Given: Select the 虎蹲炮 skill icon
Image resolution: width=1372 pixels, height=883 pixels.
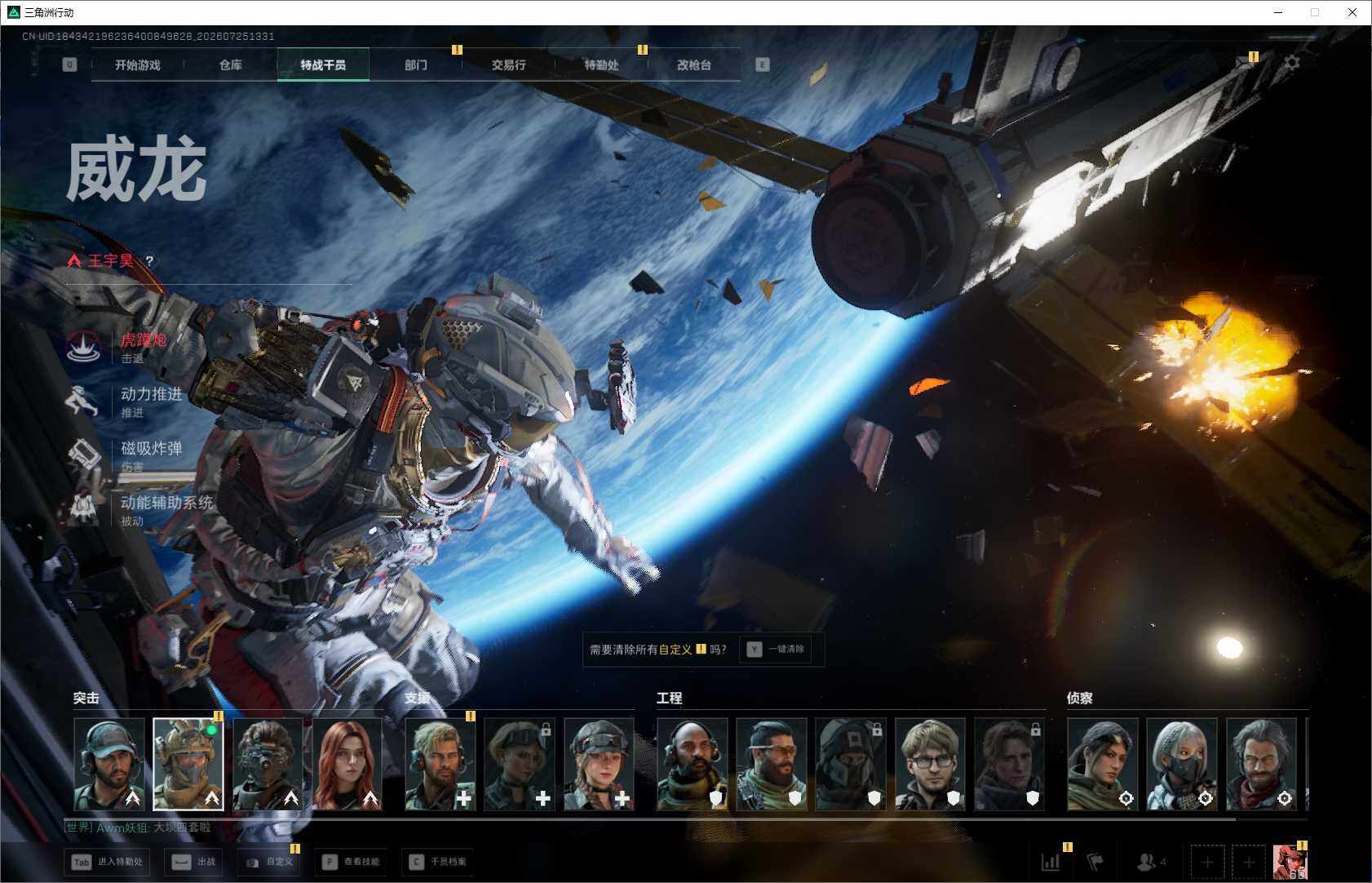Looking at the screenshot, I should click(83, 347).
